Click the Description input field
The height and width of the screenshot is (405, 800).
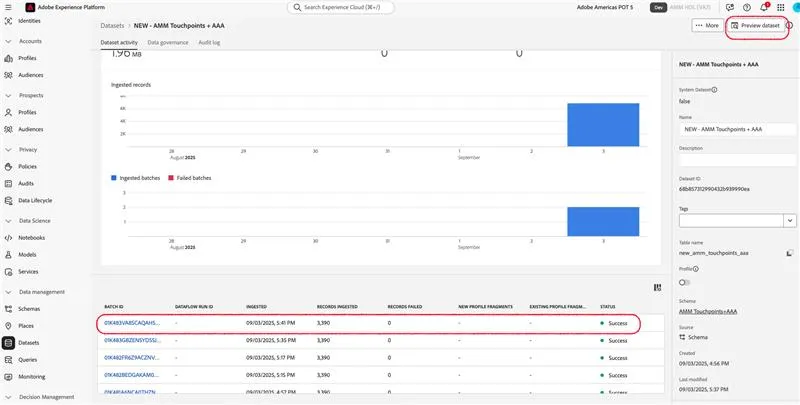tap(737, 160)
